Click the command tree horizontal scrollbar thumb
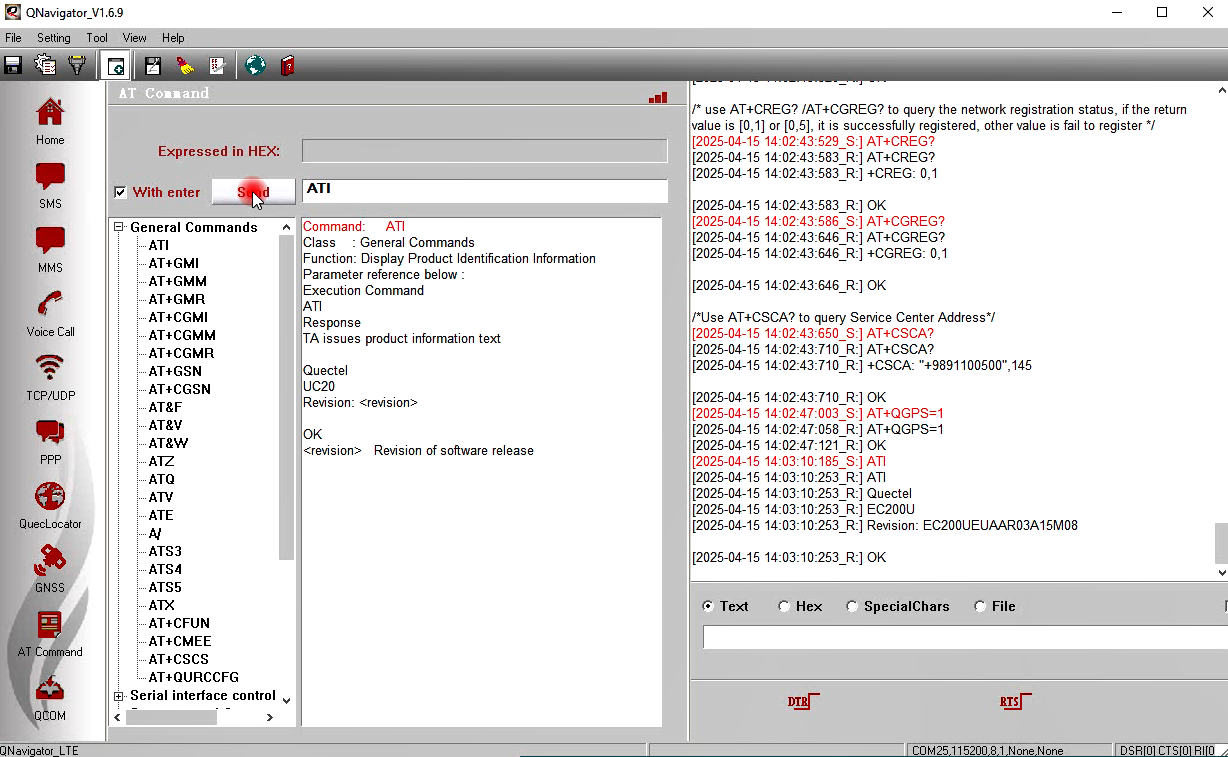The image size is (1228, 757). pos(171,717)
